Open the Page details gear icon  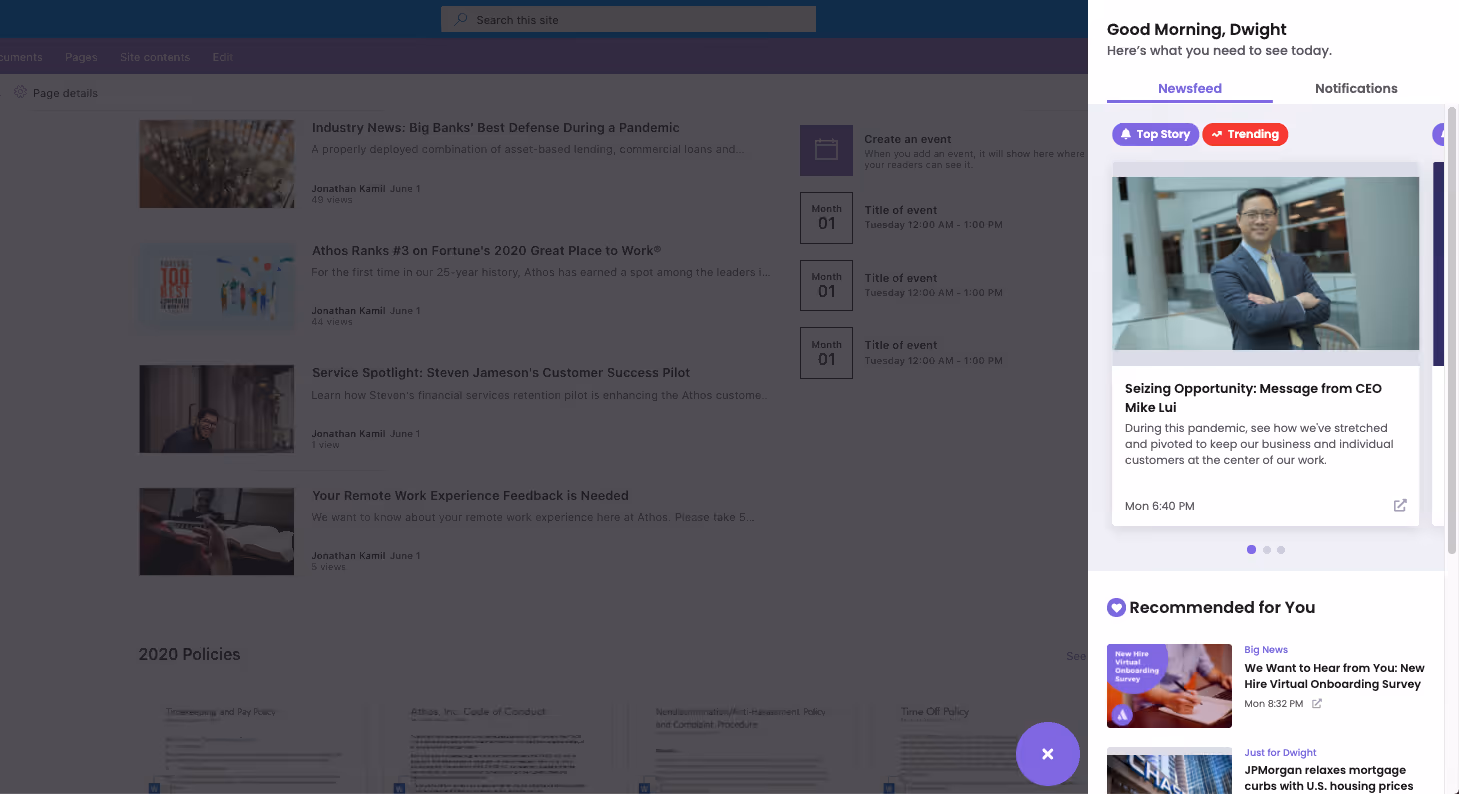point(20,92)
